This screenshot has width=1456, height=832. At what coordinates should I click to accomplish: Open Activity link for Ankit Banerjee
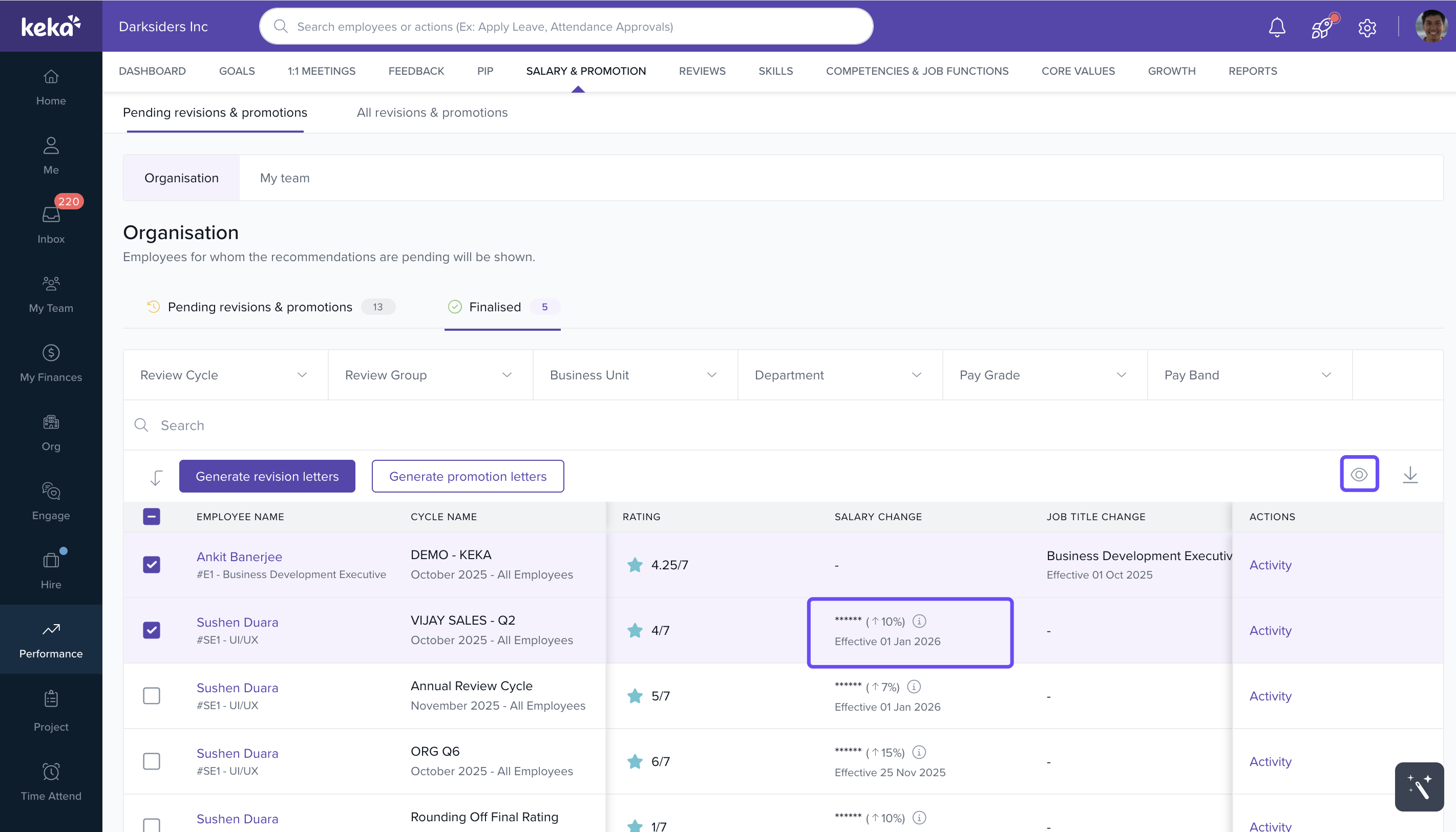[1270, 565]
